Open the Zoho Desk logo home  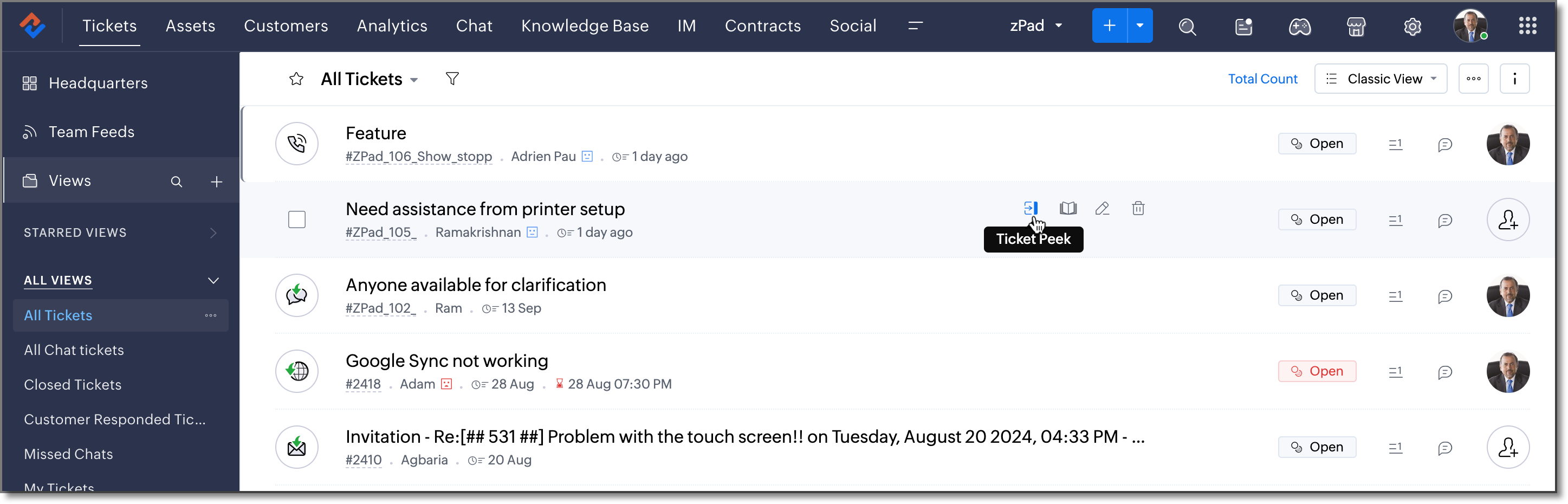(x=31, y=25)
